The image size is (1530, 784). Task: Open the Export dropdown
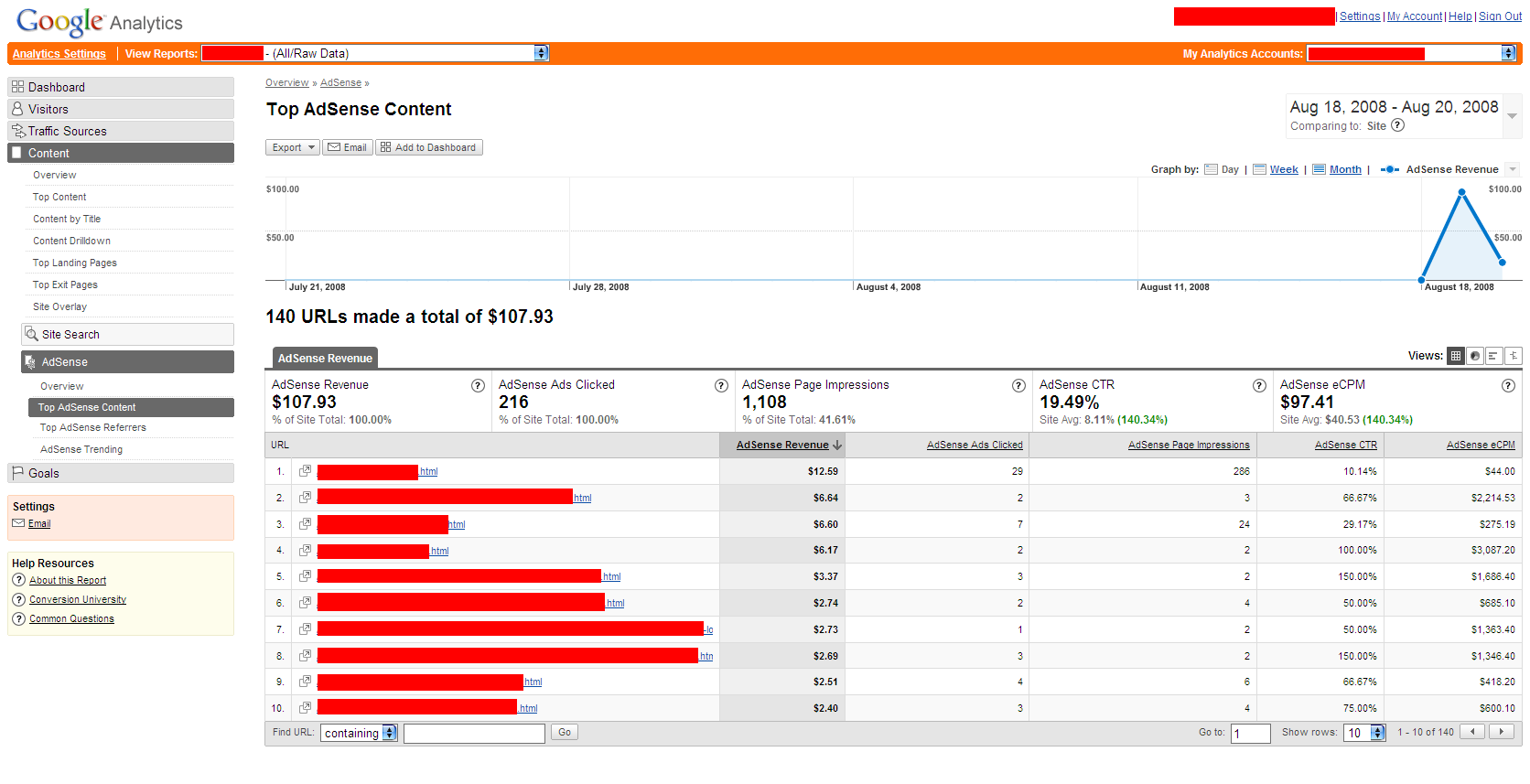(x=292, y=147)
